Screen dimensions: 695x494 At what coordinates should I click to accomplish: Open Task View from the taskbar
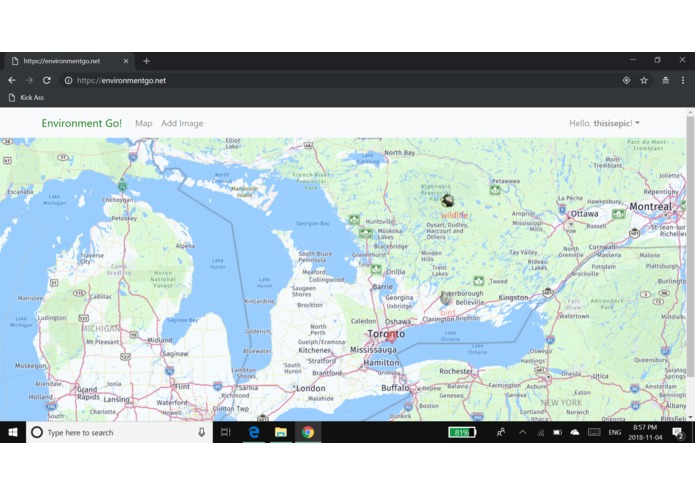coord(226,432)
